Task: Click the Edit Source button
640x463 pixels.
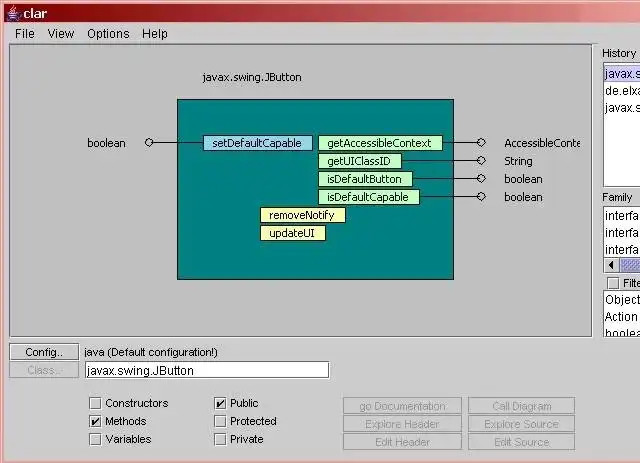Action: click(x=522, y=442)
